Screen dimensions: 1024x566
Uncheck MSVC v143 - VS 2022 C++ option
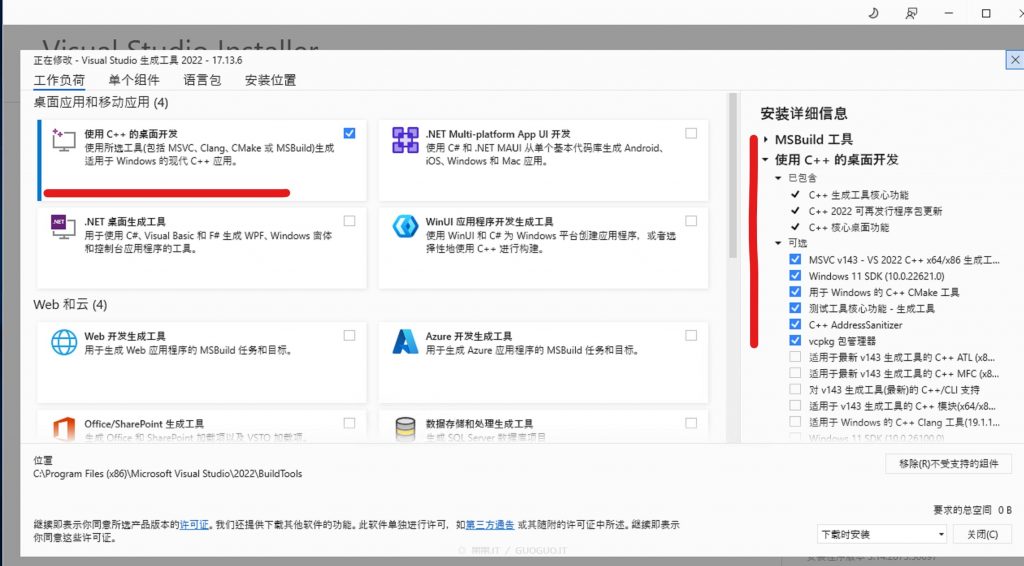(x=795, y=259)
